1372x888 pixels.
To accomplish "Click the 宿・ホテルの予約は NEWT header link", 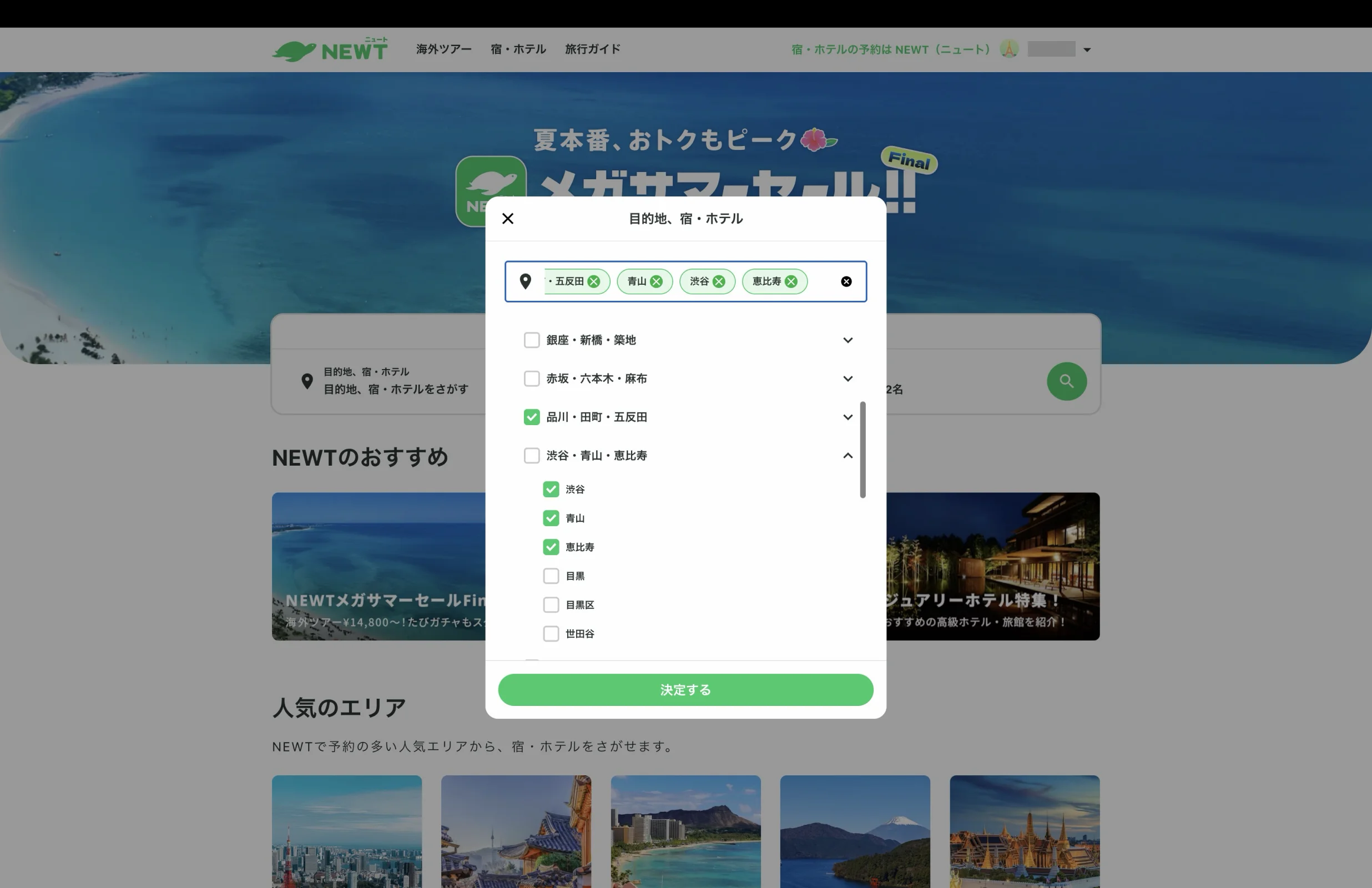I will tap(891, 49).
